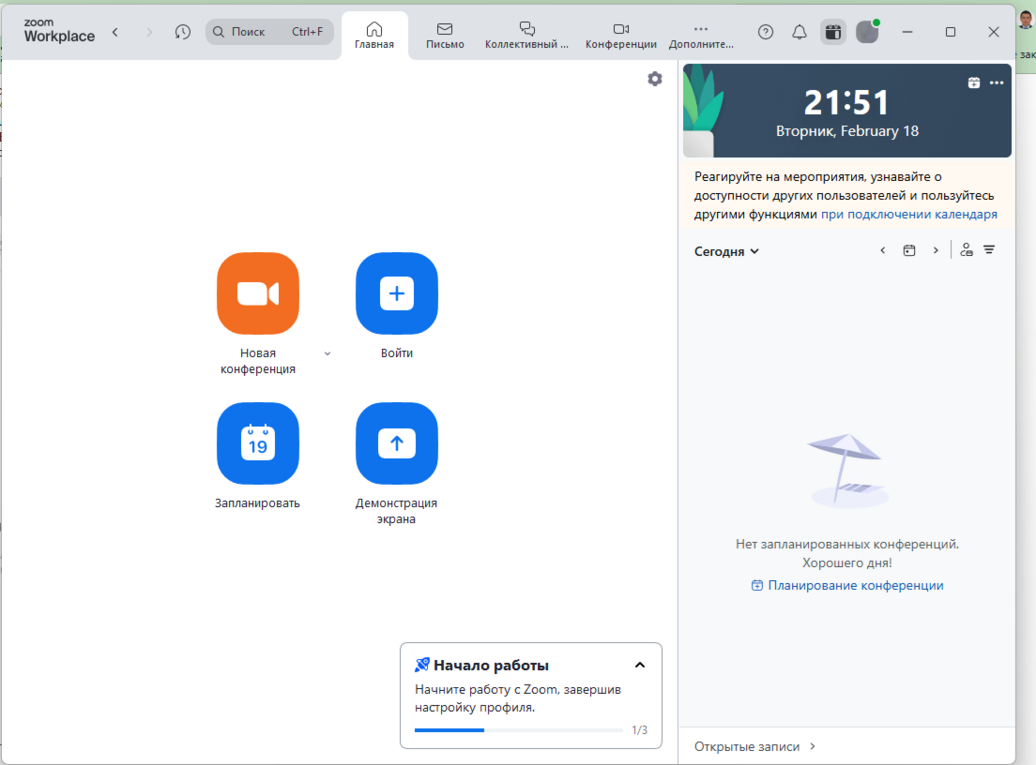Start a new conference with the orange camera icon
Viewport: 1036px width, 765px height.
coord(257,293)
